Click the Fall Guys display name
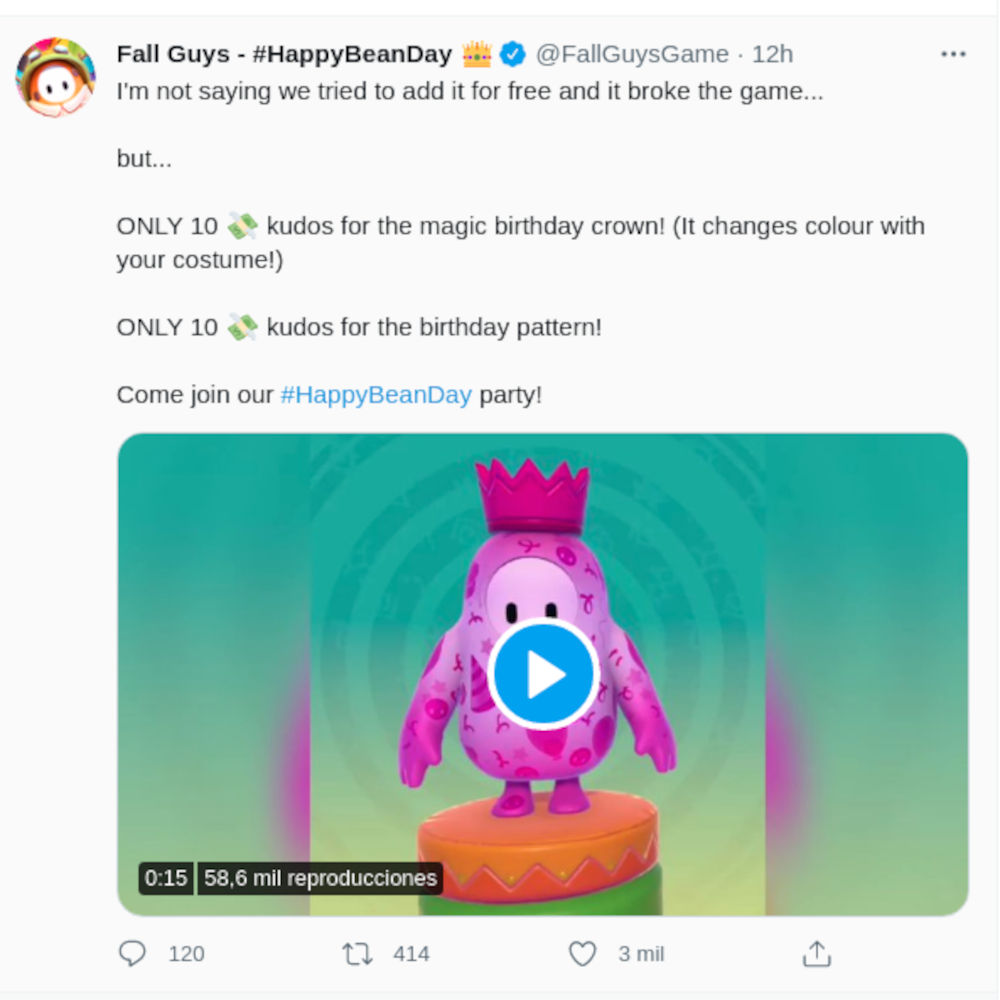The height and width of the screenshot is (1000, 1000). coord(284,54)
